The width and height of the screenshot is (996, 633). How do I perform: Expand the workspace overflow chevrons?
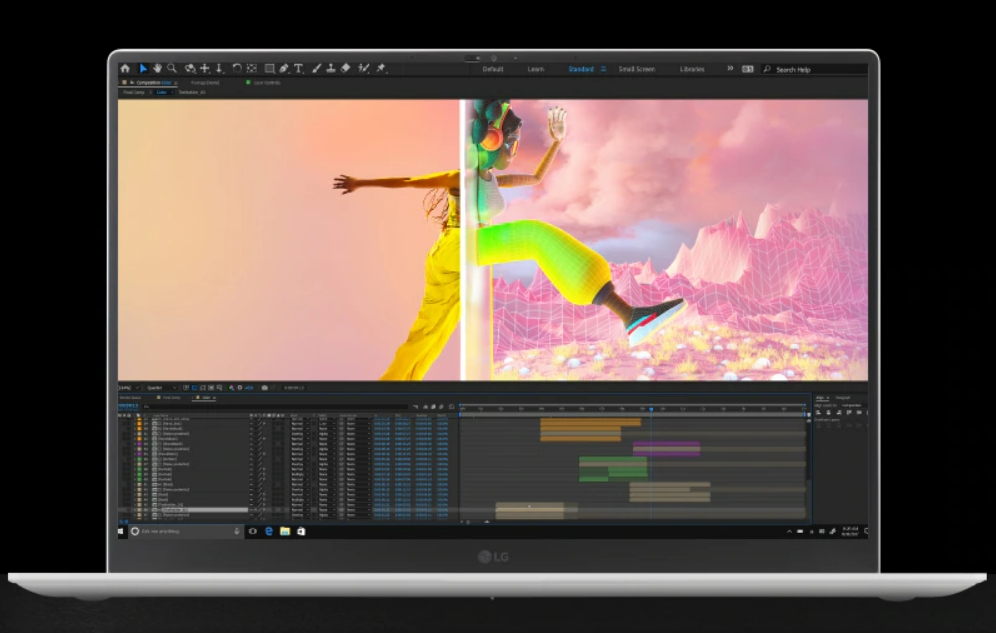click(730, 69)
